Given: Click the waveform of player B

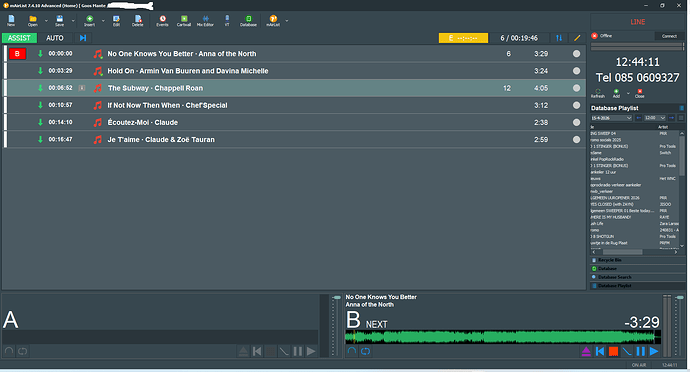Looking at the screenshot, I should tap(503, 337).
